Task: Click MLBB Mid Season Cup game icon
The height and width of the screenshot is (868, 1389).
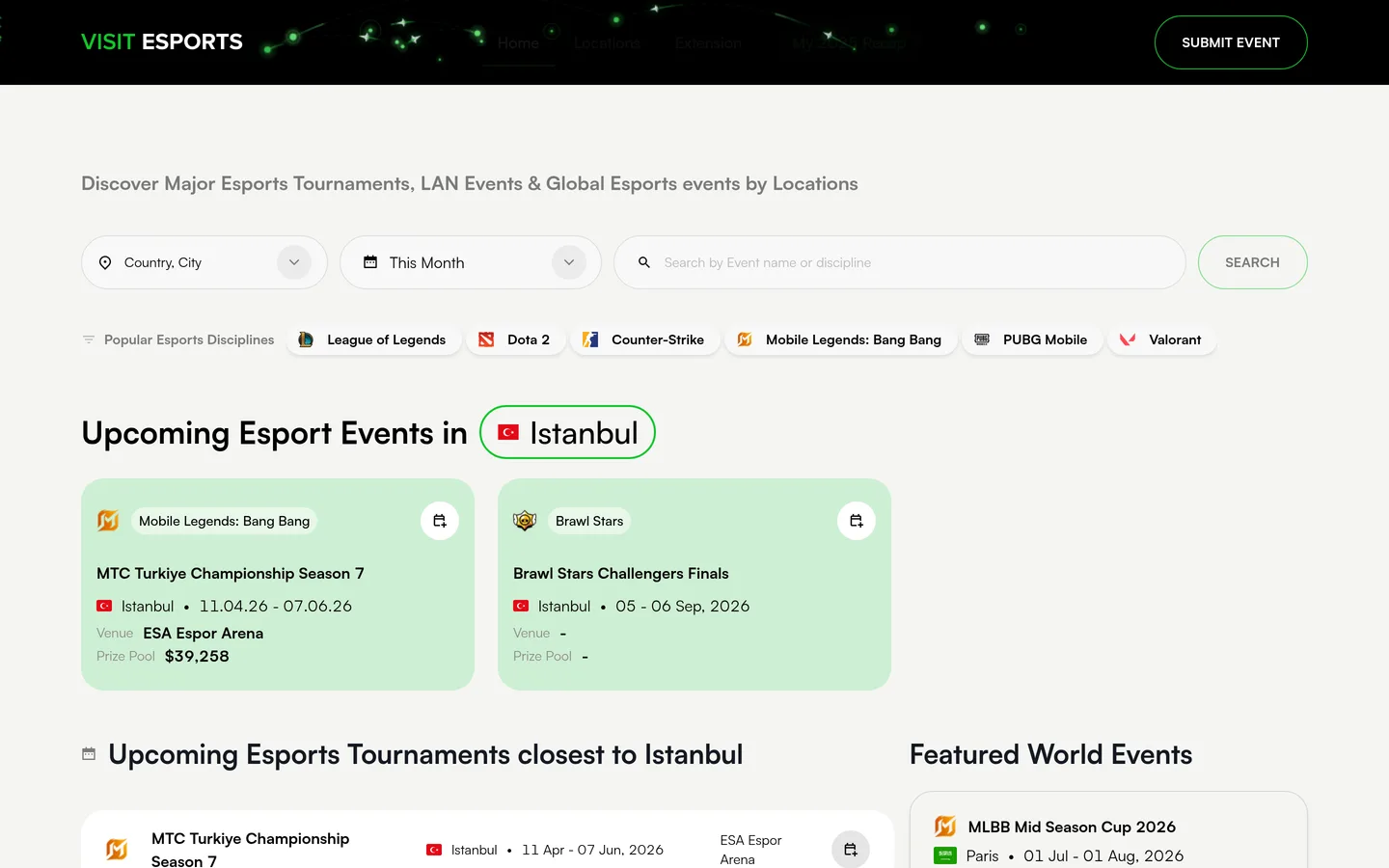Action: coord(945,827)
